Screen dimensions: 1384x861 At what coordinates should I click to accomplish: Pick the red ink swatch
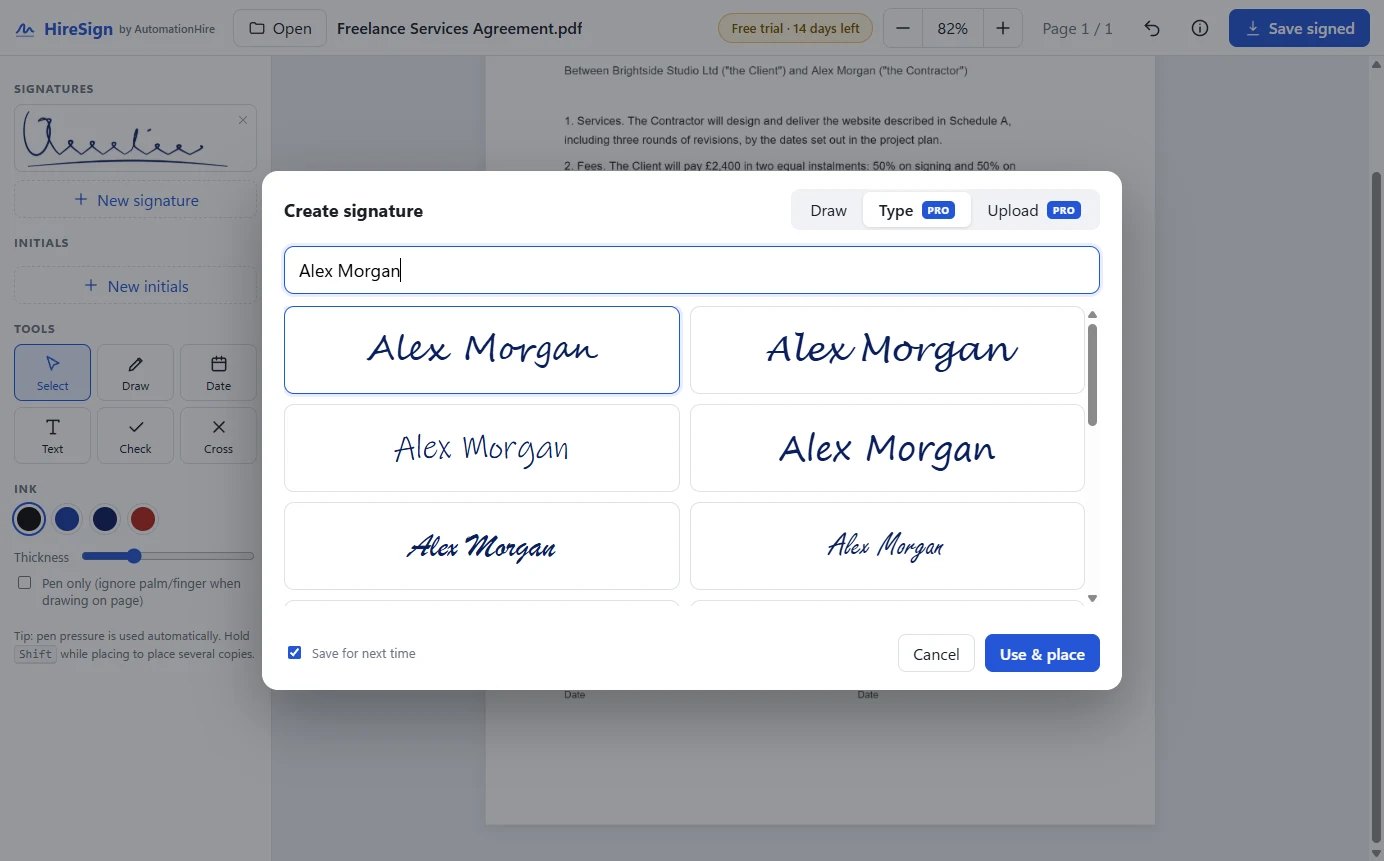[143, 519]
